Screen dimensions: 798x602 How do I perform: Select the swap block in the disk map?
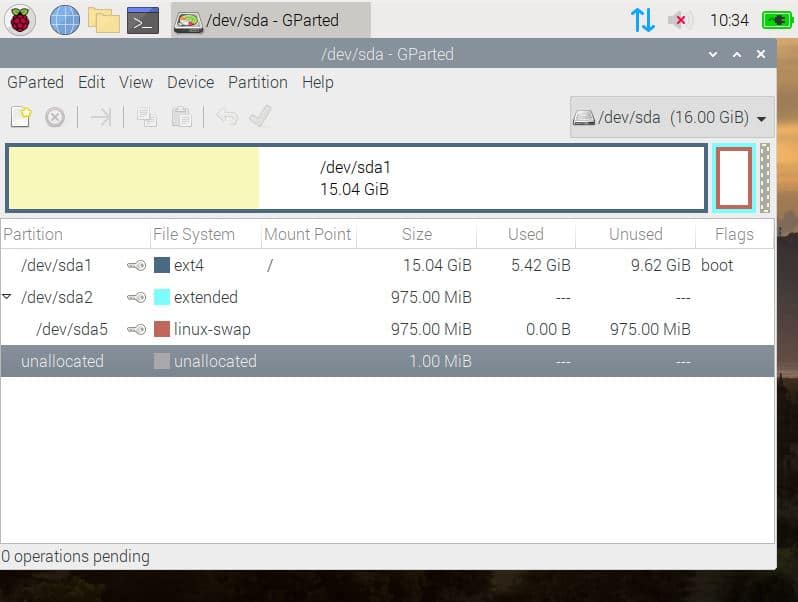733,178
